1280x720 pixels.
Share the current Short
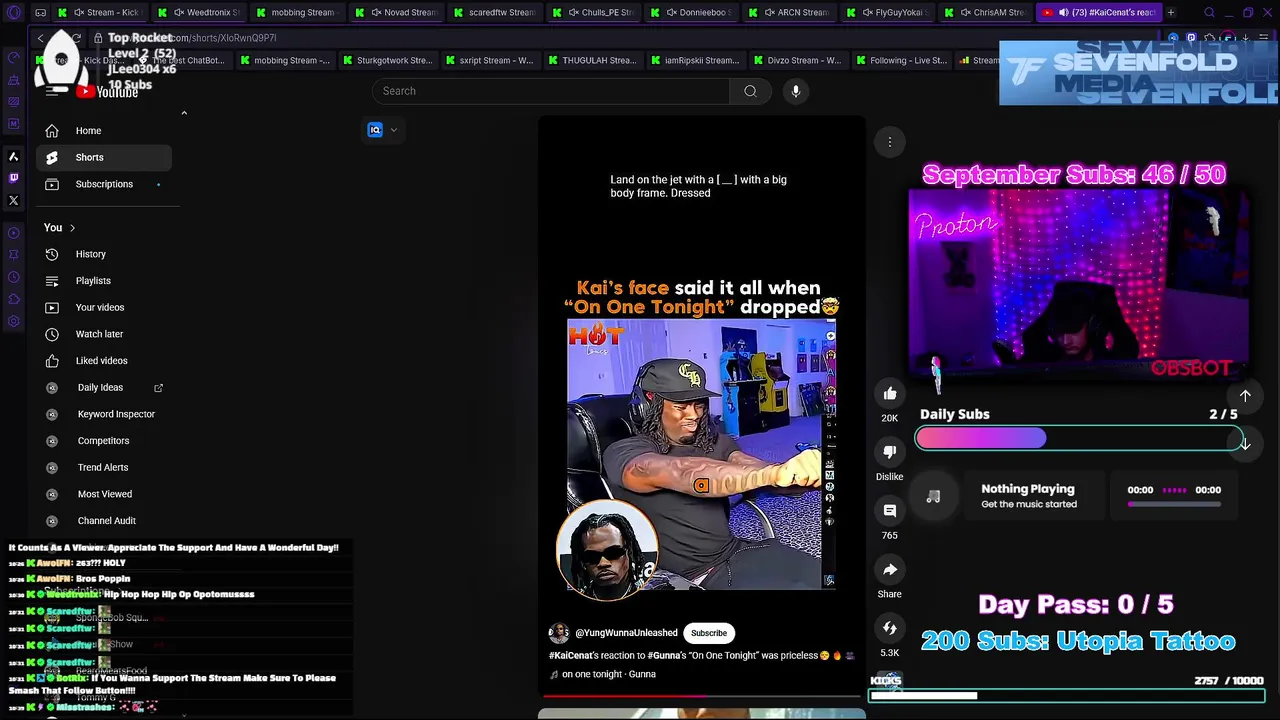[x=890, y=569]
